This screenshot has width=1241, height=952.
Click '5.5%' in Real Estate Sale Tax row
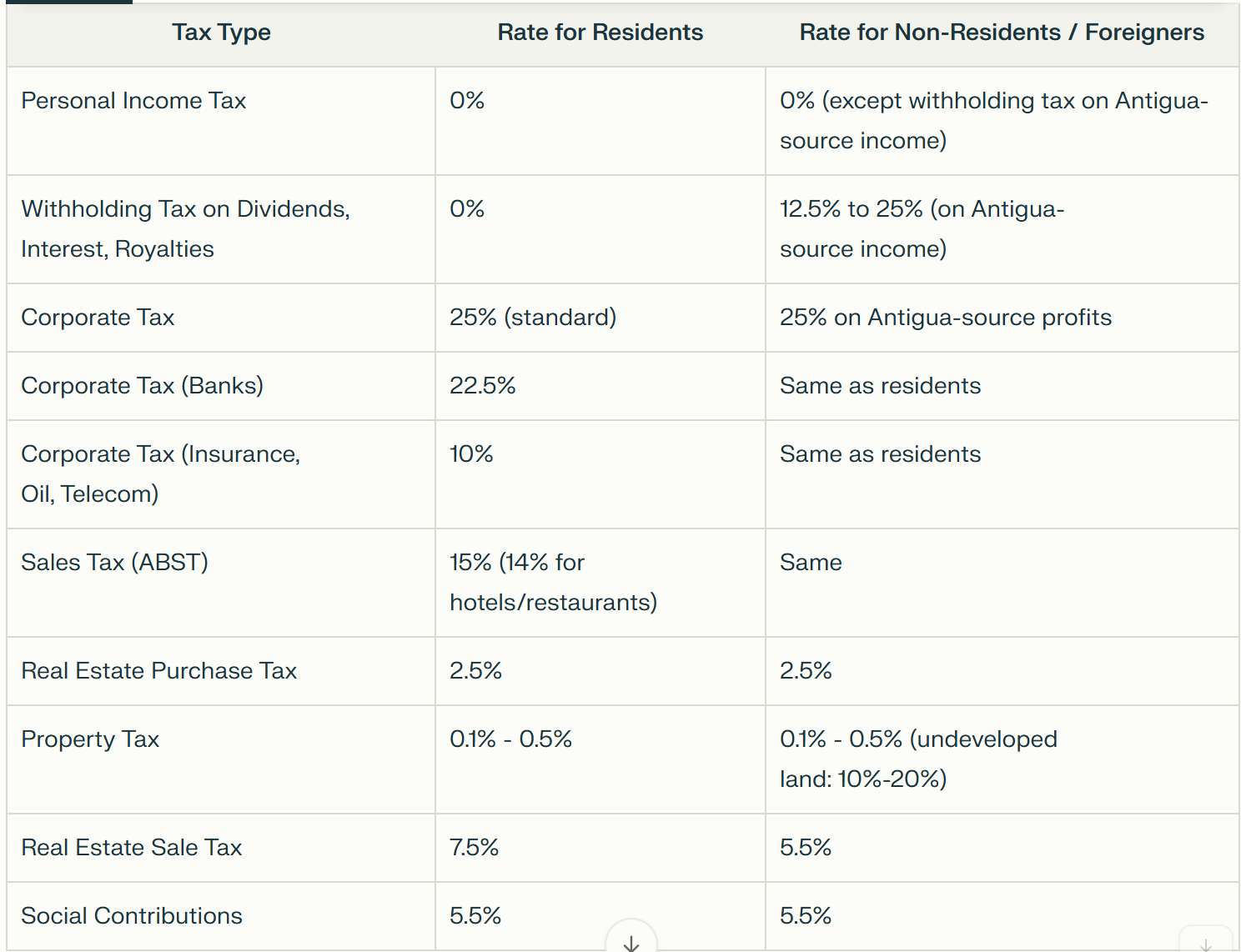click(x=806, y=848)
